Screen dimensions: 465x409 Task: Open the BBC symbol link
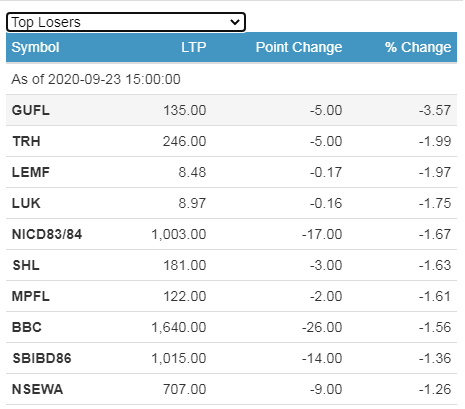tap(27, 327)
